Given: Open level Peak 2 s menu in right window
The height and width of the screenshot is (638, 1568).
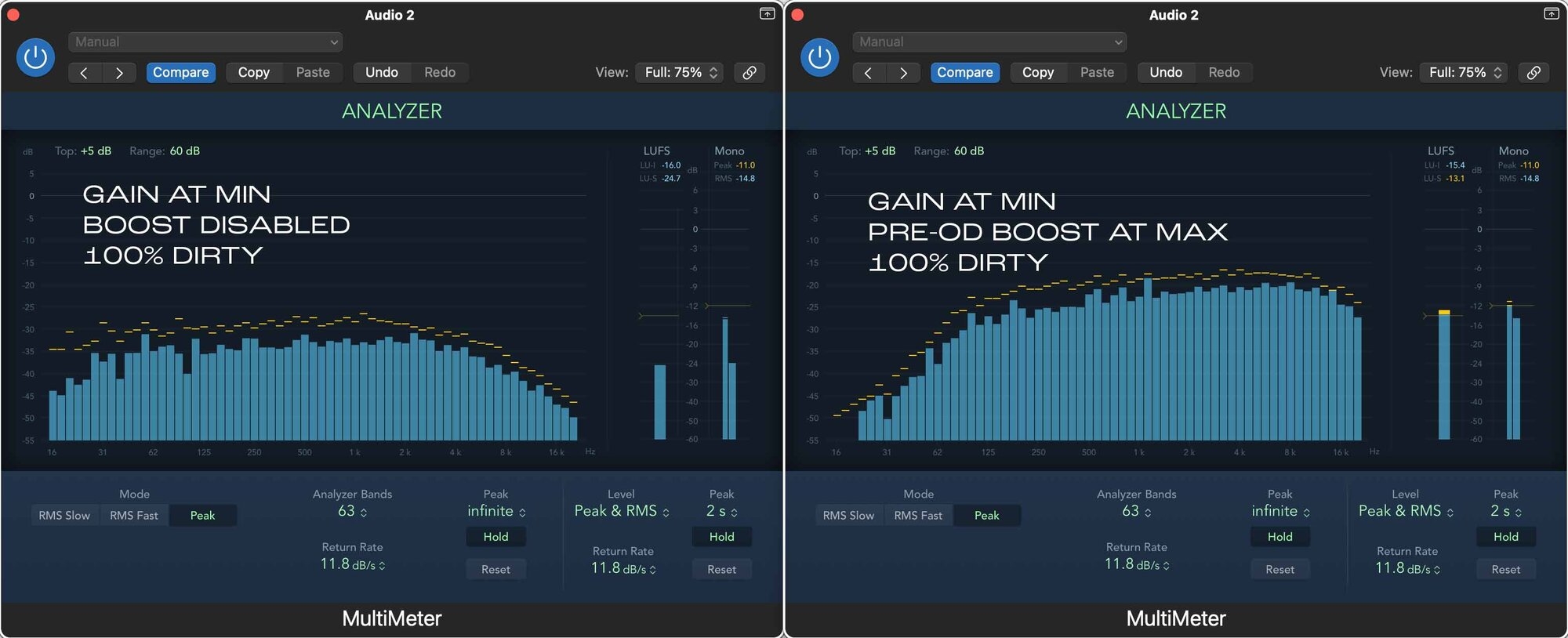Looking at the screenshot, I should coord(1505,511).
